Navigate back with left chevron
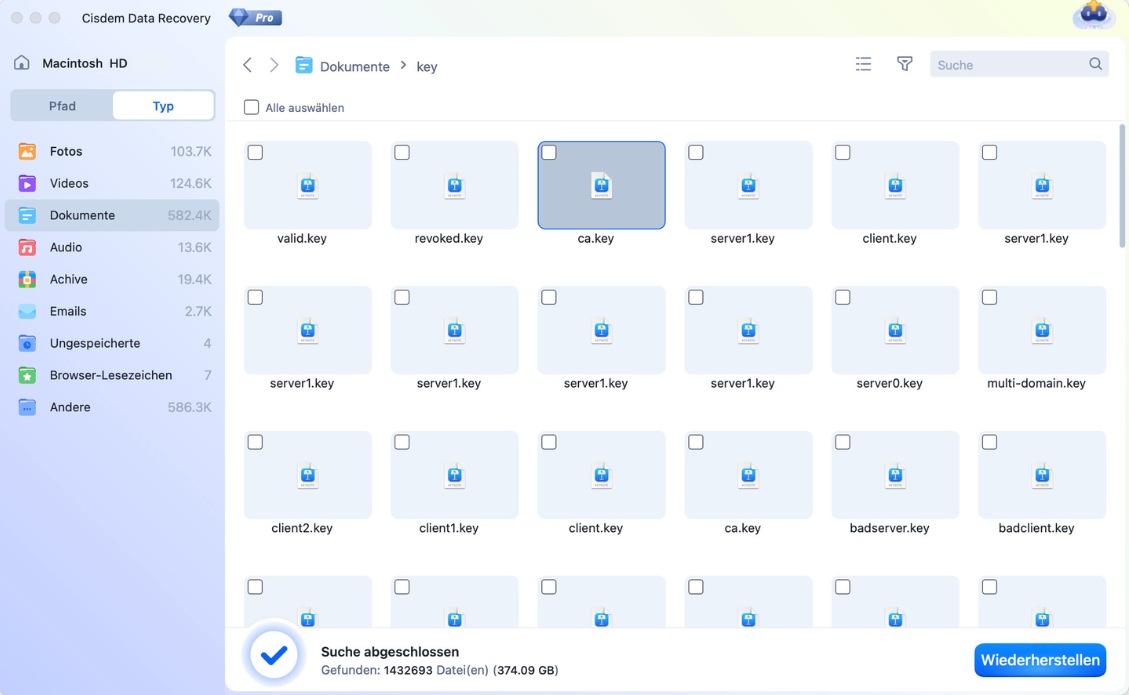1129x695 pixels. [x=248, y=65]
